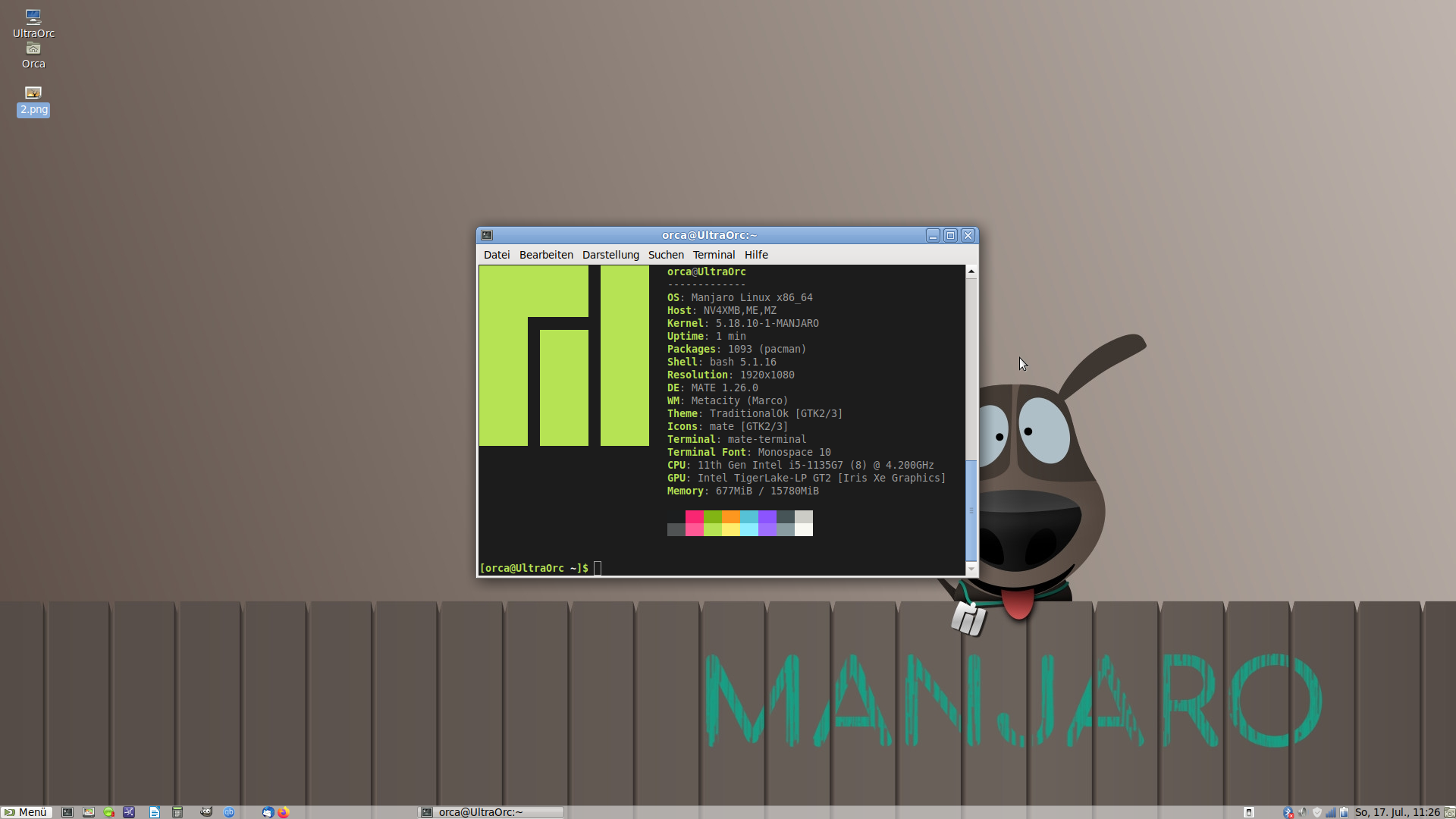The height and width of the screenshot is (819, 1456).
Task: Open the system monitor launcher in the panel
Action: (x=89, y=812)
